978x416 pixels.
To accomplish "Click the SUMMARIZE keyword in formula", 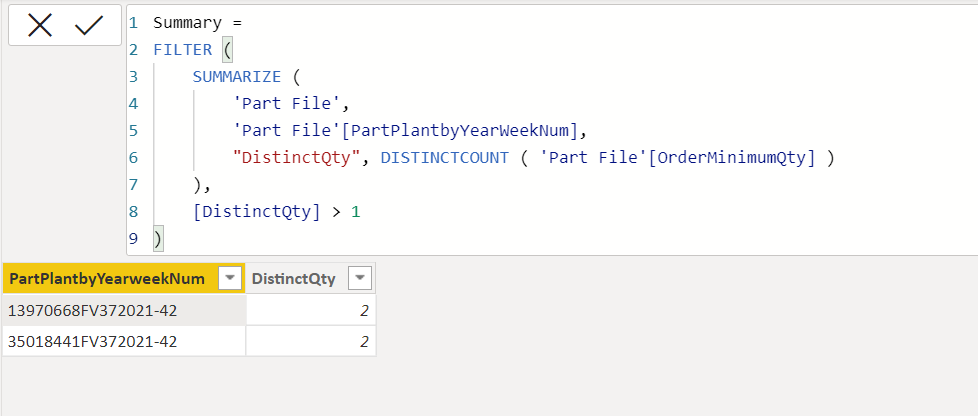I will click(x=237, y=77).
